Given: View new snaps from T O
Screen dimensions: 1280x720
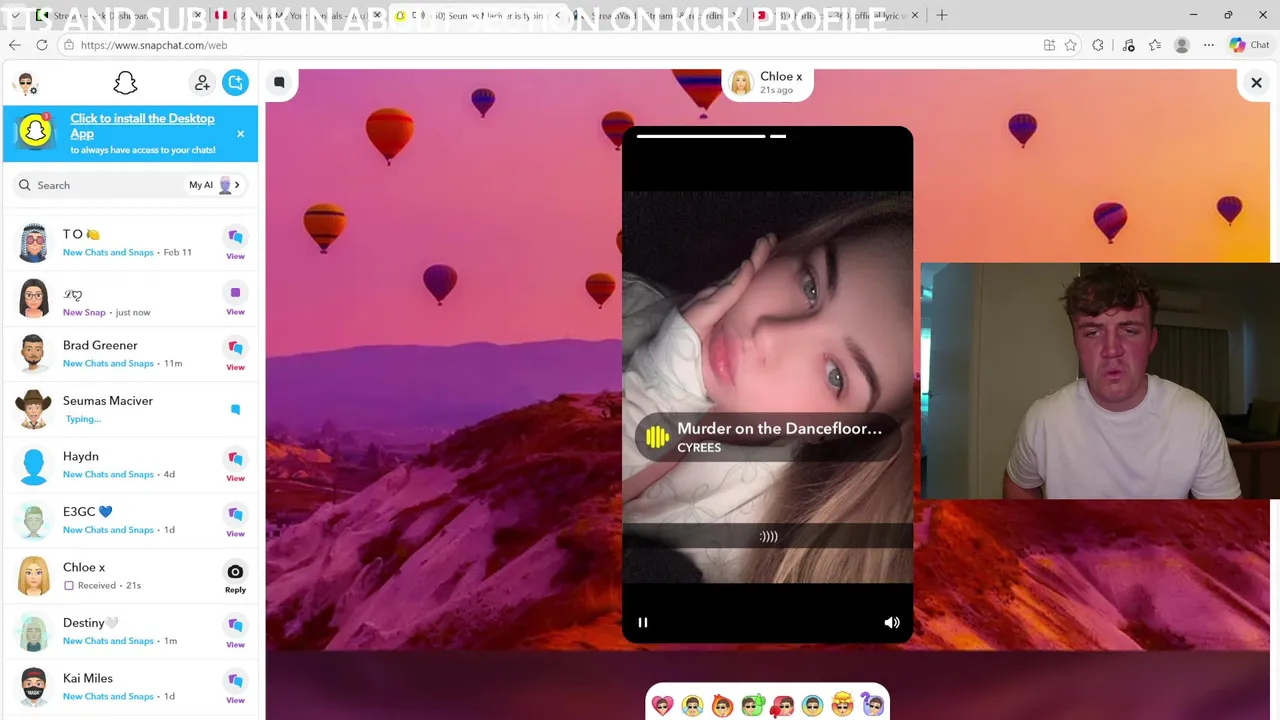Looking at the screenshot, I should [x=235, y=243].
